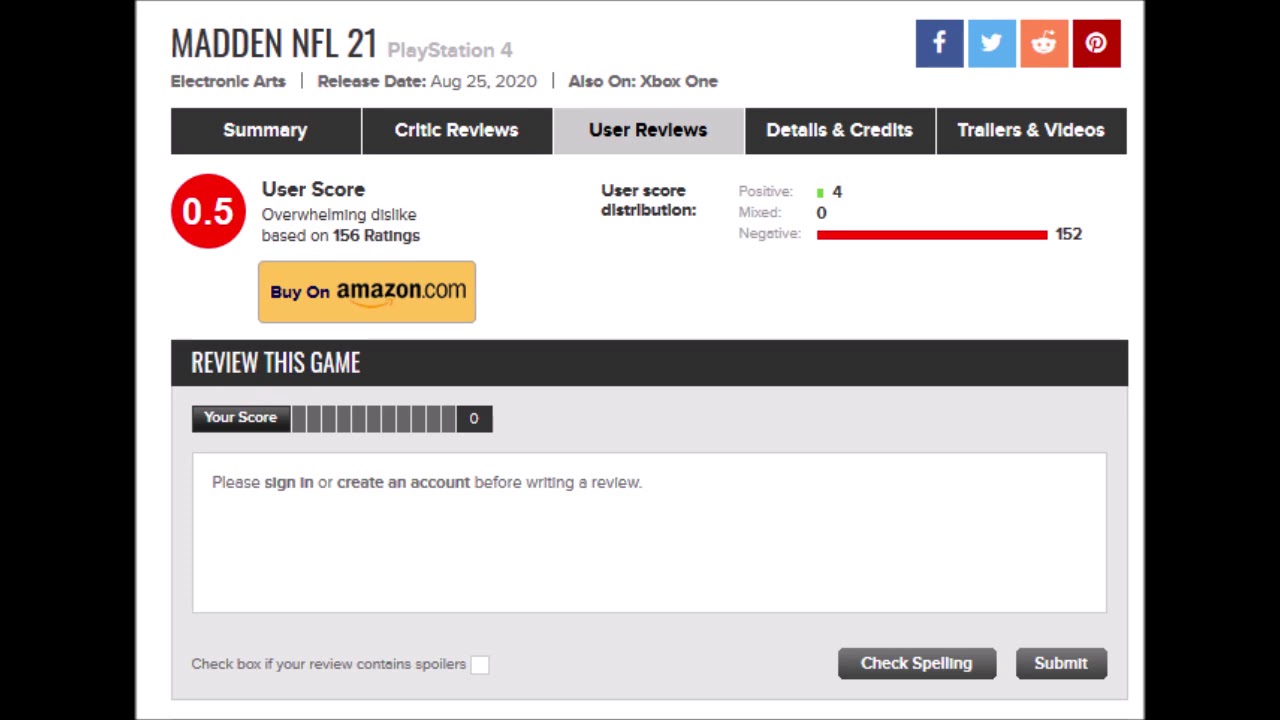Click the Mixed count 0
The height and width of the screenshot is (720, 1280).
821,213
